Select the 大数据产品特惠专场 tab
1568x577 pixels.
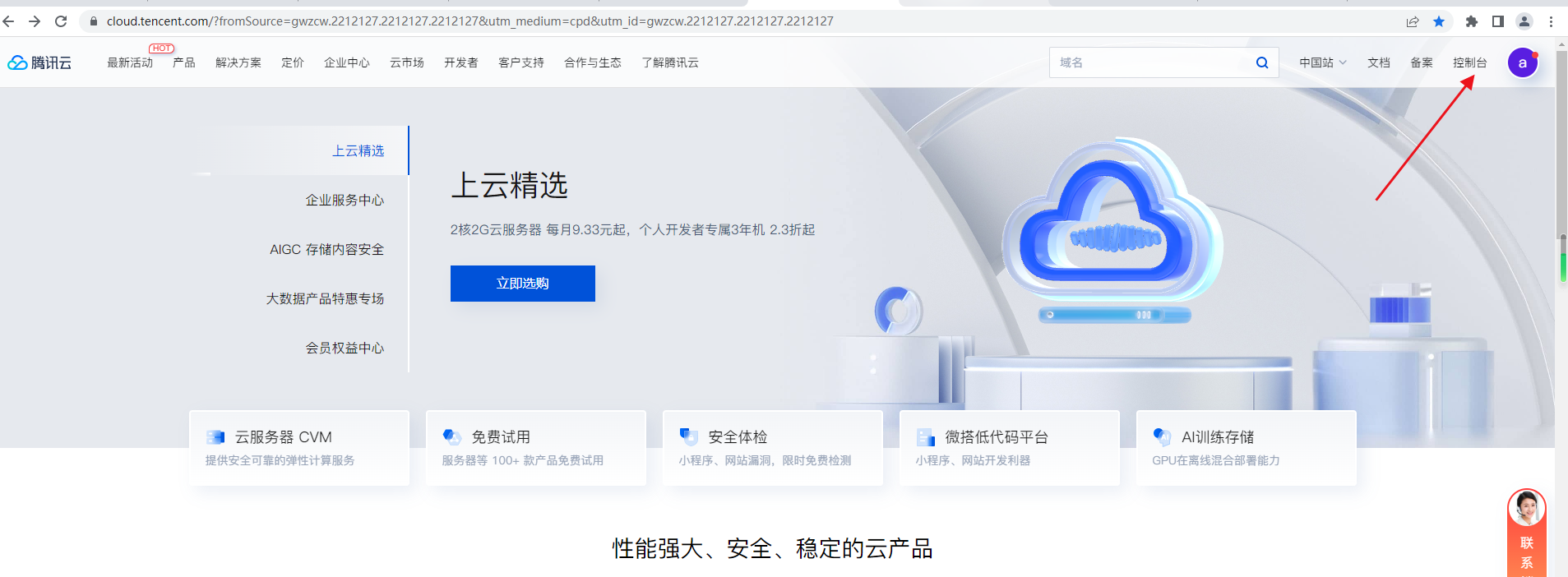click(x=326, y=298)
